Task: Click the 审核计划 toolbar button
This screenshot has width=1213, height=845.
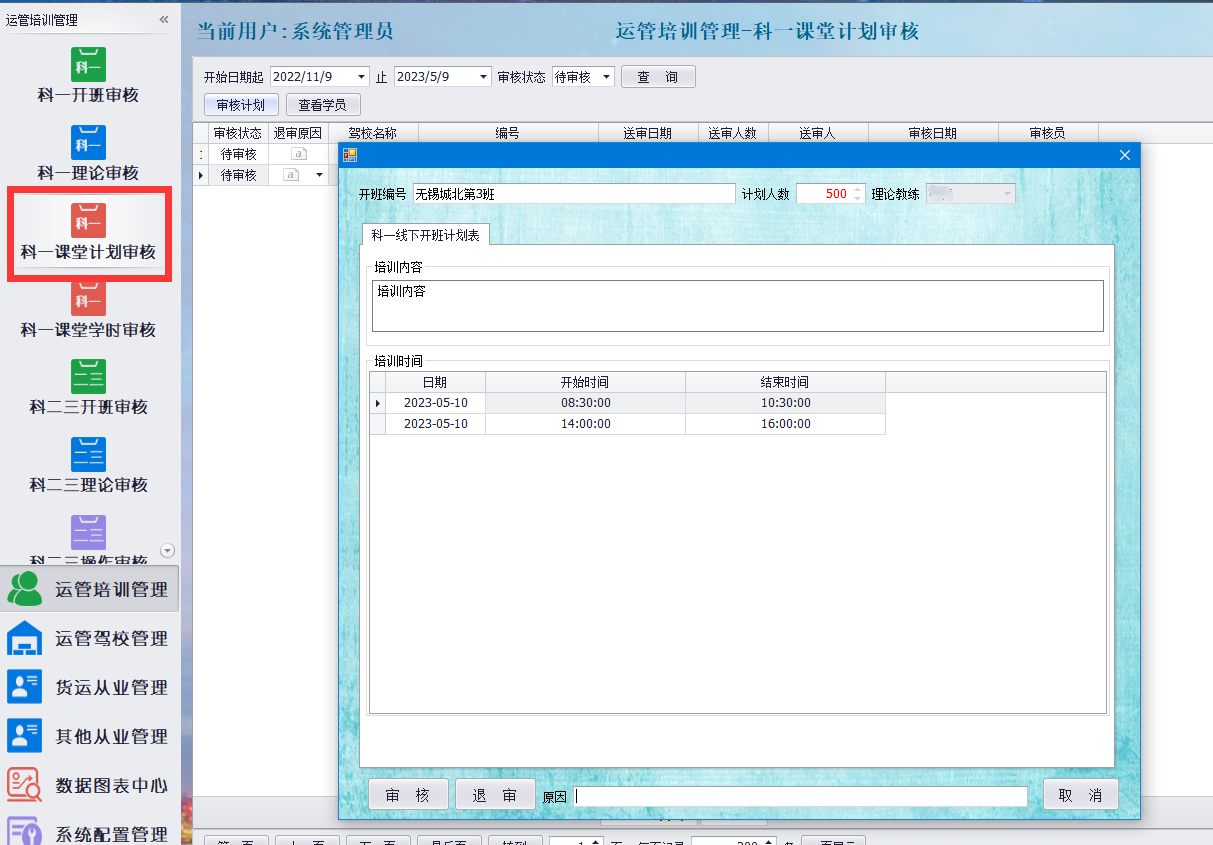Action: pos(241,105)
